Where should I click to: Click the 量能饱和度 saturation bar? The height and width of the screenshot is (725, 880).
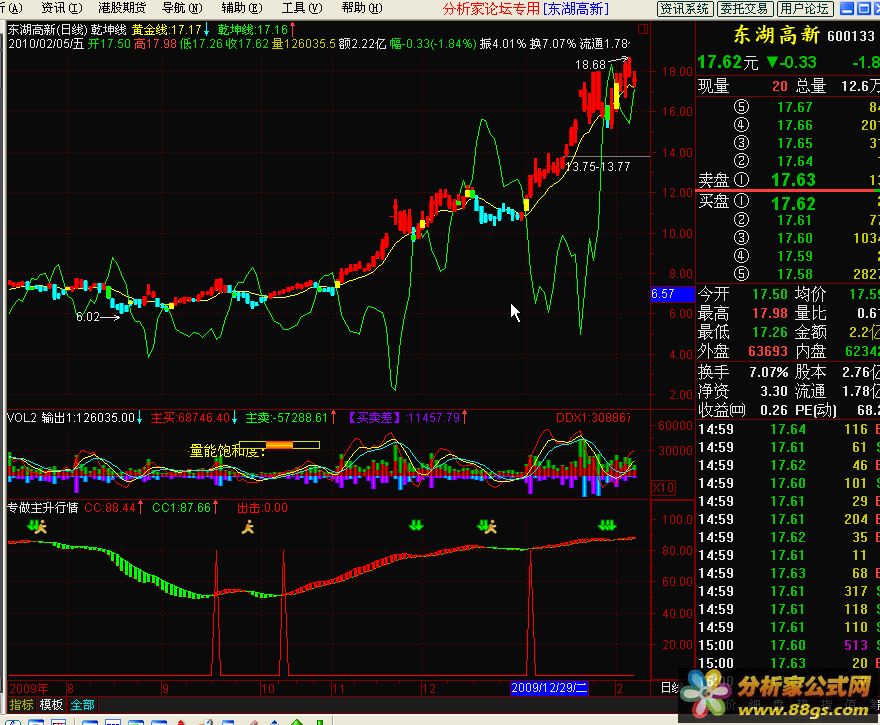pyautogui.click(x=279, y=445)
